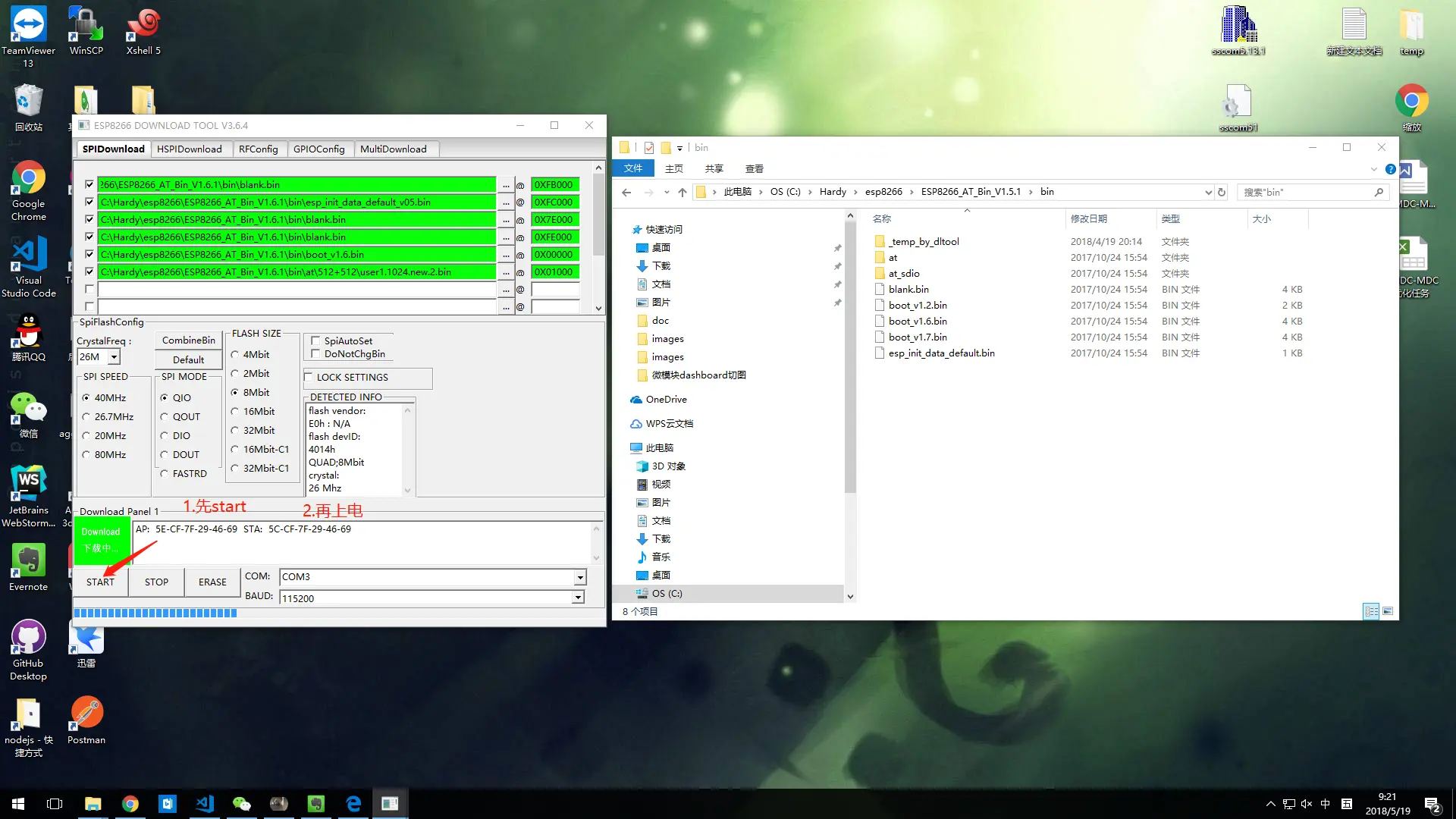This screenshot has width=1456, height=819.
Task: Open the CrystalFreq 26M dropdown
Action: coord(114,356)
